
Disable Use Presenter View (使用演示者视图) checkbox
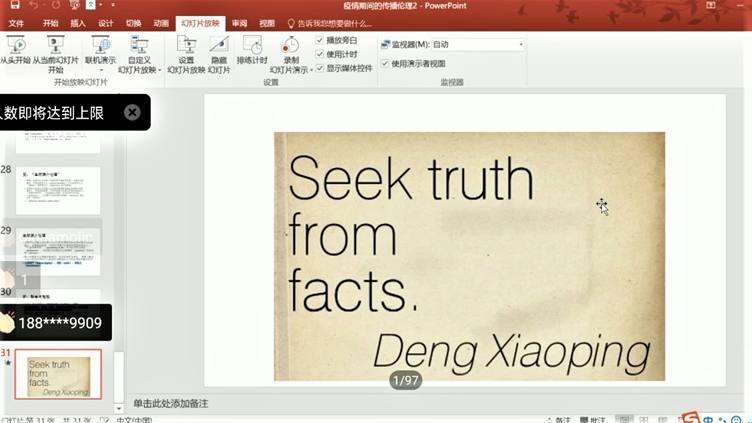point(385,64)
